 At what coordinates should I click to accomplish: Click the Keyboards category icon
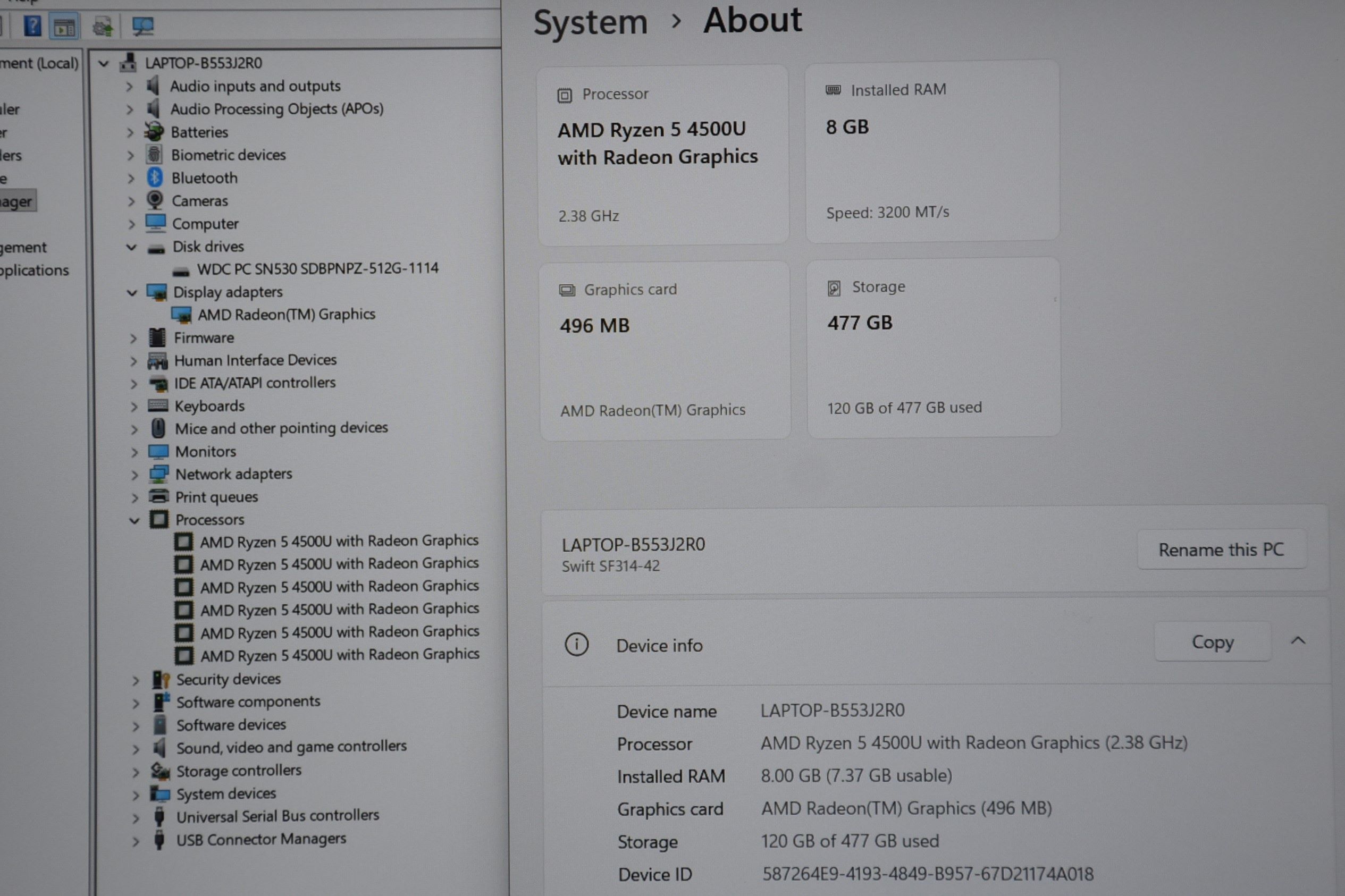coord(158,405)
